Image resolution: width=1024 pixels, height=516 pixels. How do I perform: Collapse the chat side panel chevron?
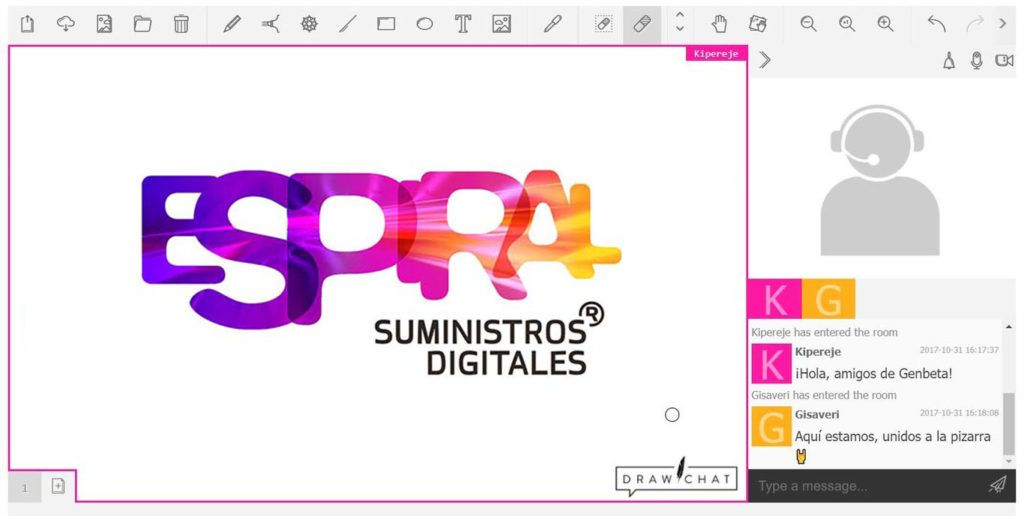point(765,60)
